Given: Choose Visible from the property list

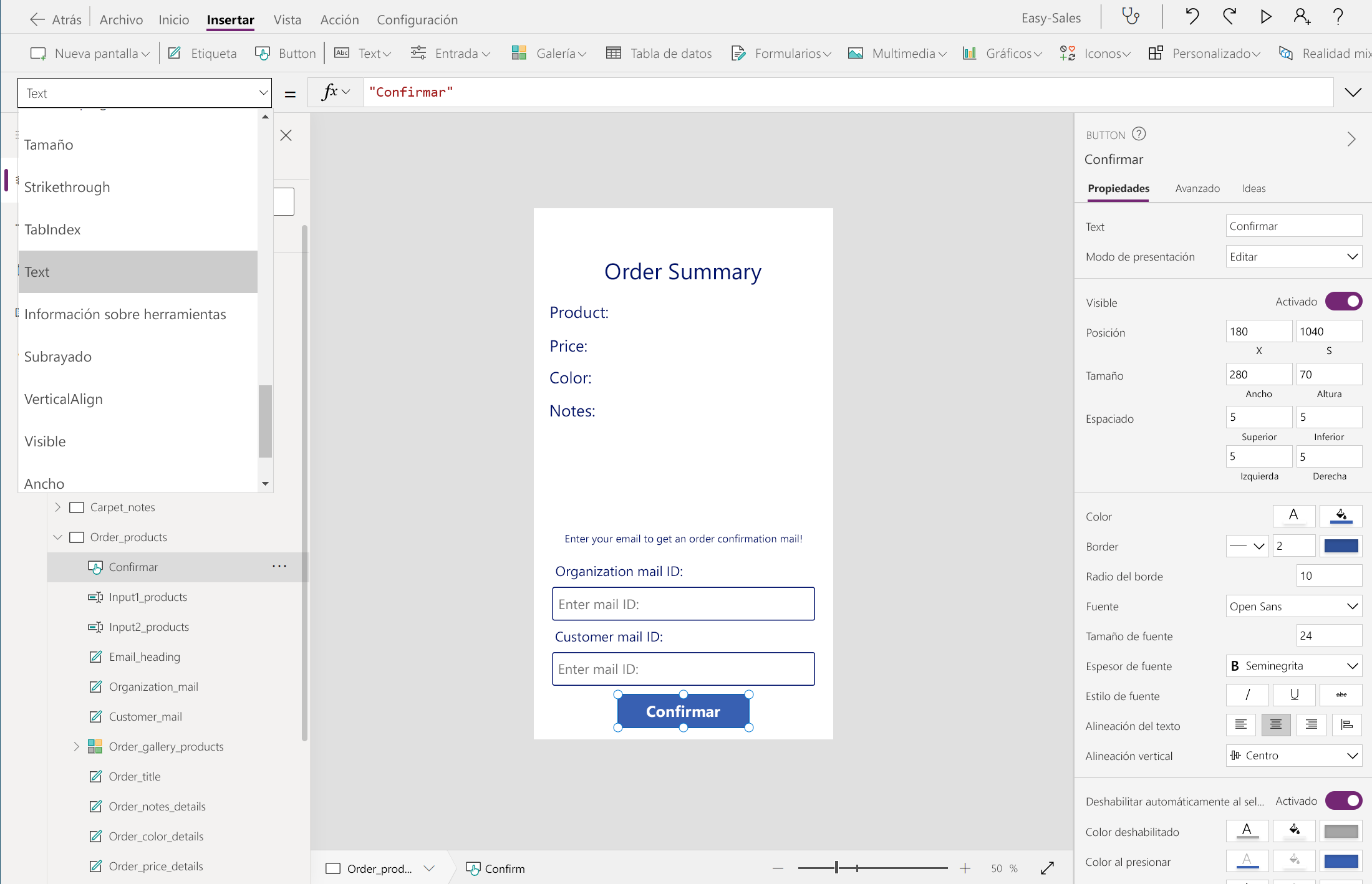Looking at the screenshot, I should click(x=138, y=441).
